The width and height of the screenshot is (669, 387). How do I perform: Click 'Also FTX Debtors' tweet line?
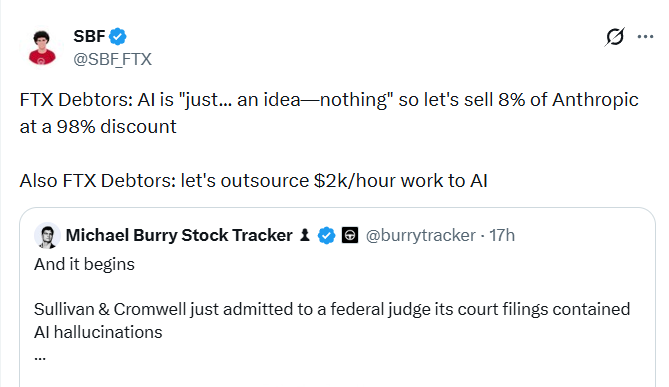coord(253,181)
